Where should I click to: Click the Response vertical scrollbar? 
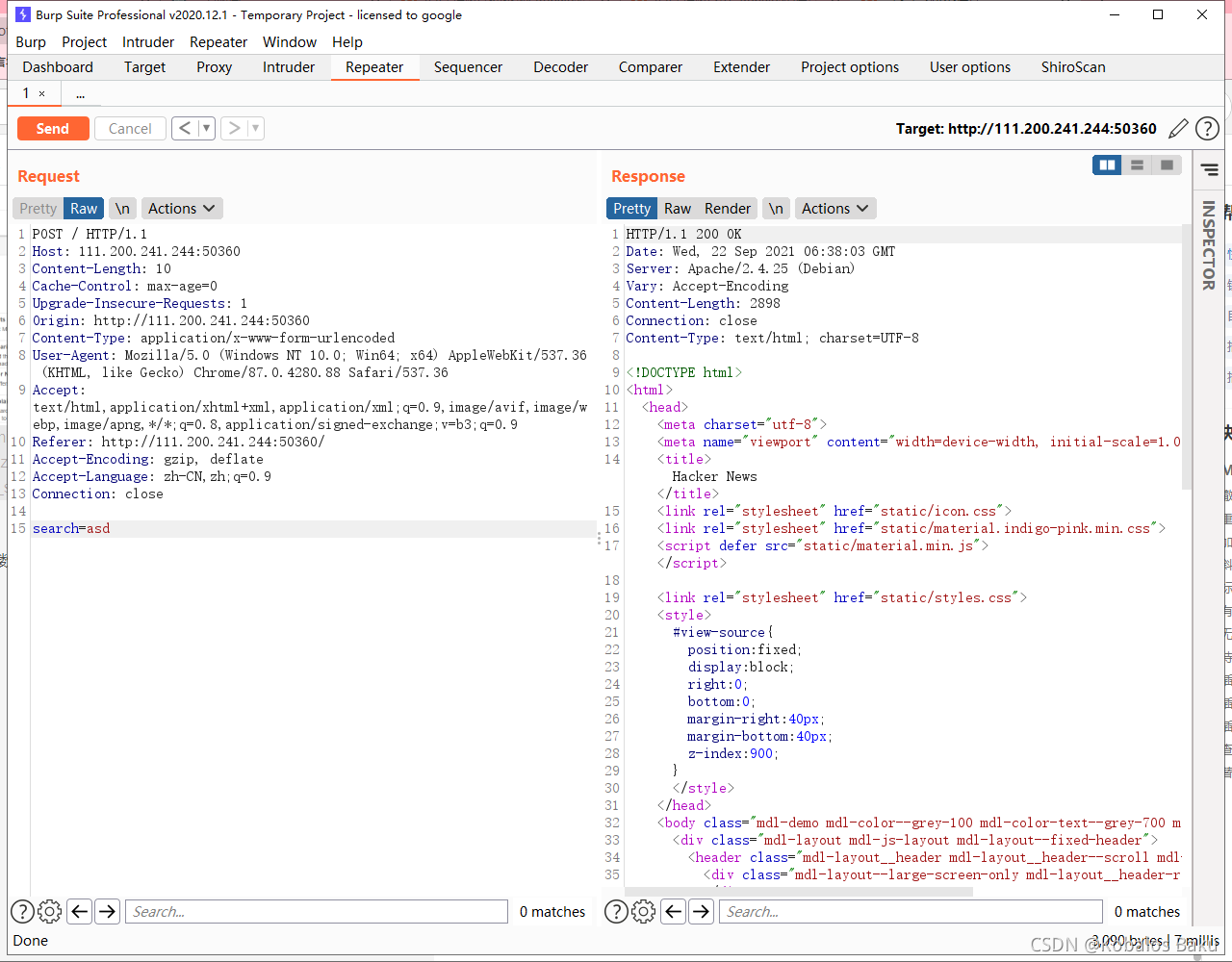[x=1186, y=356]
